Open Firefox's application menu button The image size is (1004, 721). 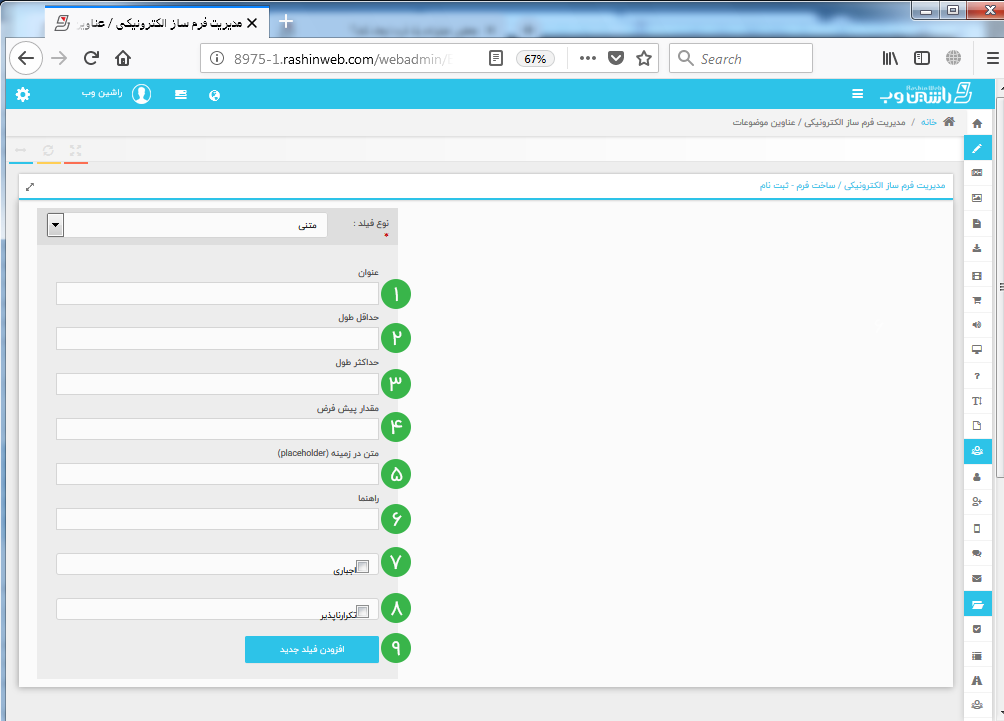tap(992, 58)
